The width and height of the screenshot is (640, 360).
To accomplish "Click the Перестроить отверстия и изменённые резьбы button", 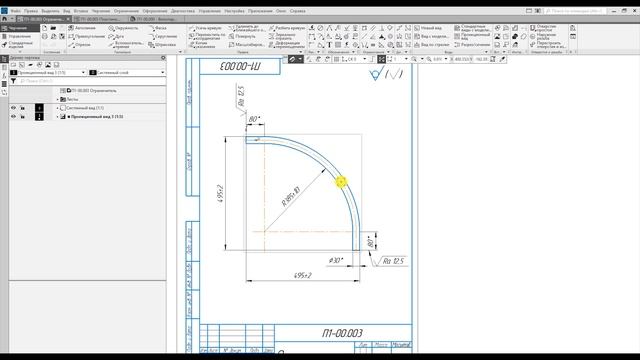I will click(x=549, y=44).
